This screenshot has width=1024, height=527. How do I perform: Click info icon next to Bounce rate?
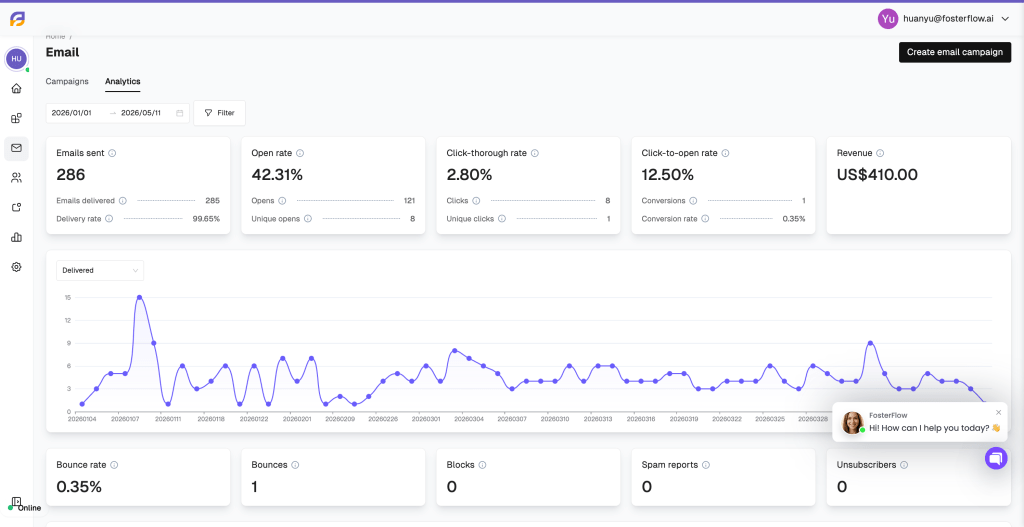[114, 465]
